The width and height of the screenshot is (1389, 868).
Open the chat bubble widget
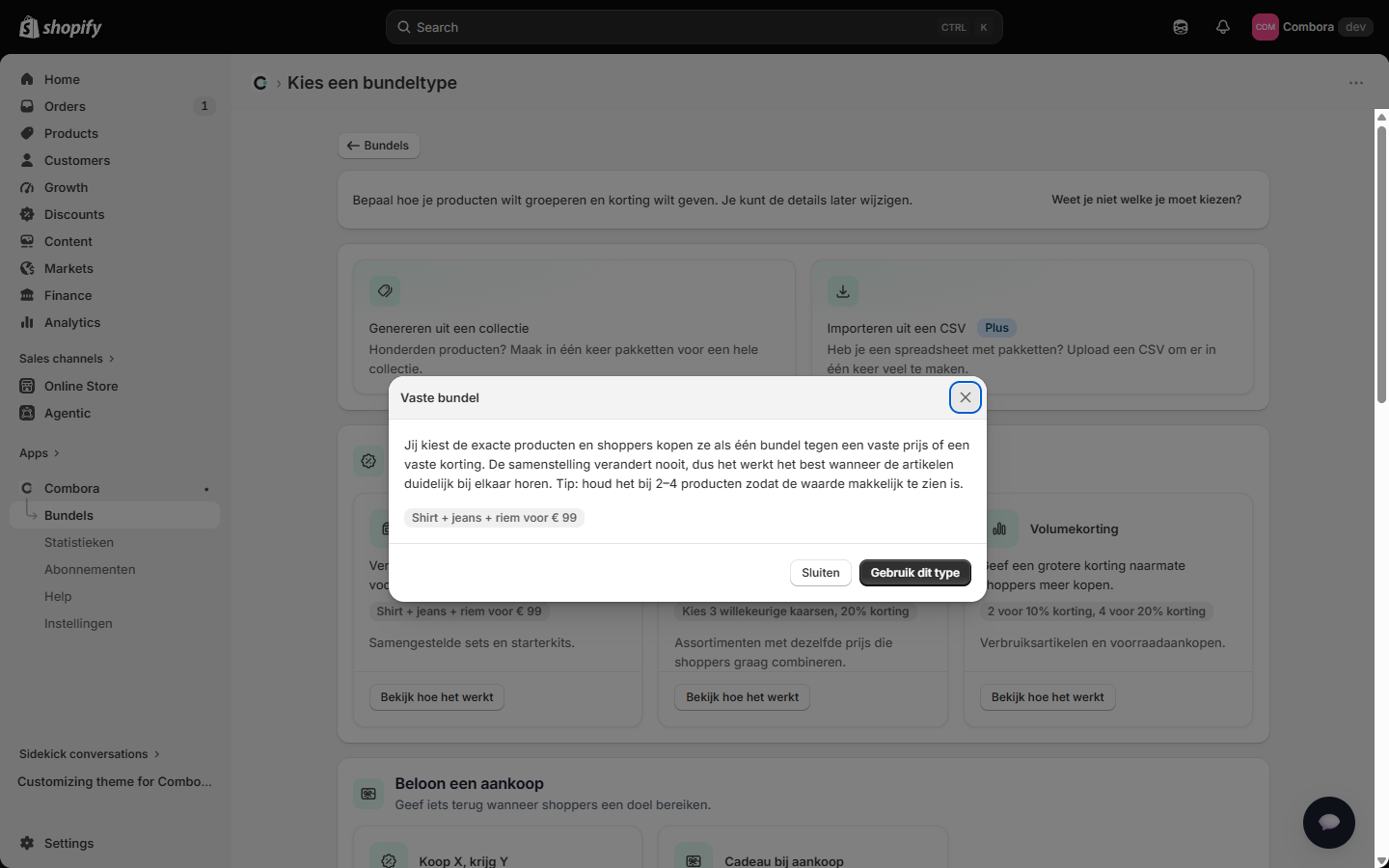1329,823
